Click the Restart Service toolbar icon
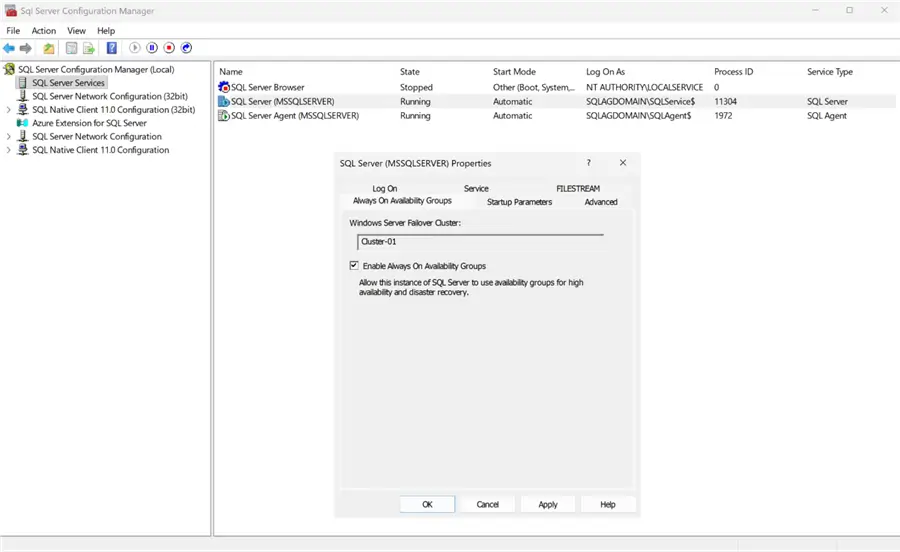Image resolution: width=900 pixels, height=552 pixels. pyautogui.click(x=187, y=48)
